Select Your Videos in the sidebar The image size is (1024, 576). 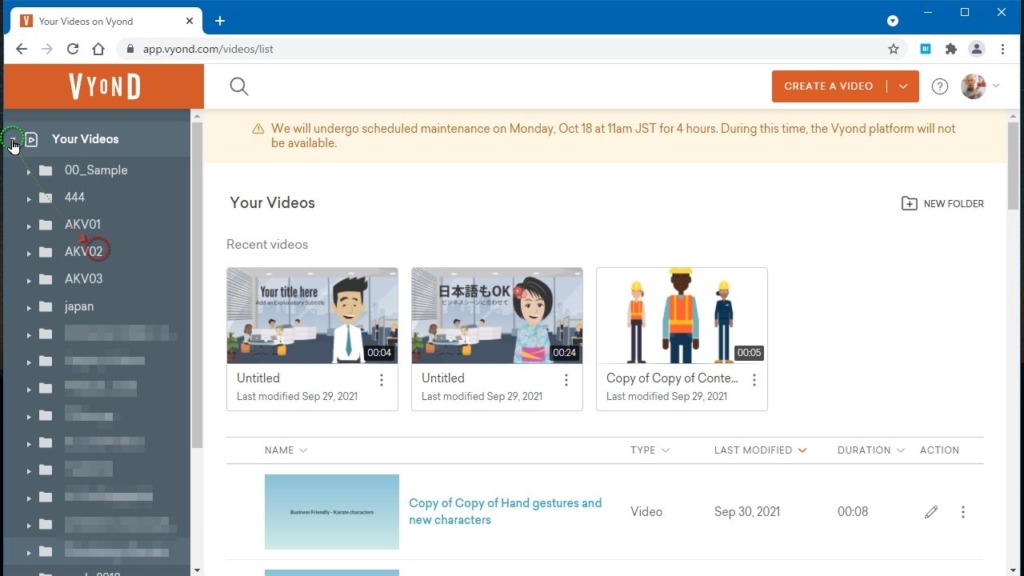85,139
